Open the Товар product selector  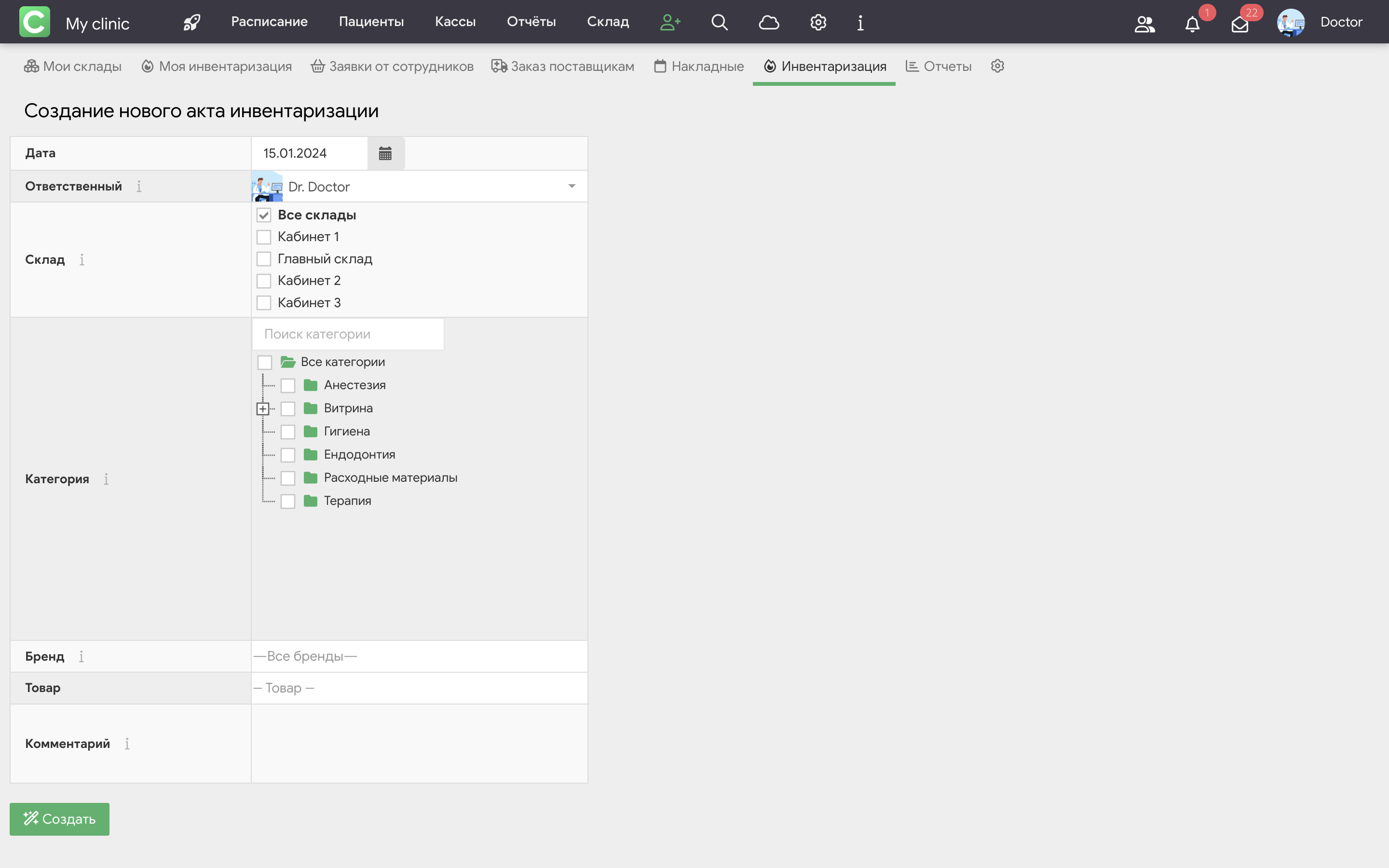click(420, 688)
